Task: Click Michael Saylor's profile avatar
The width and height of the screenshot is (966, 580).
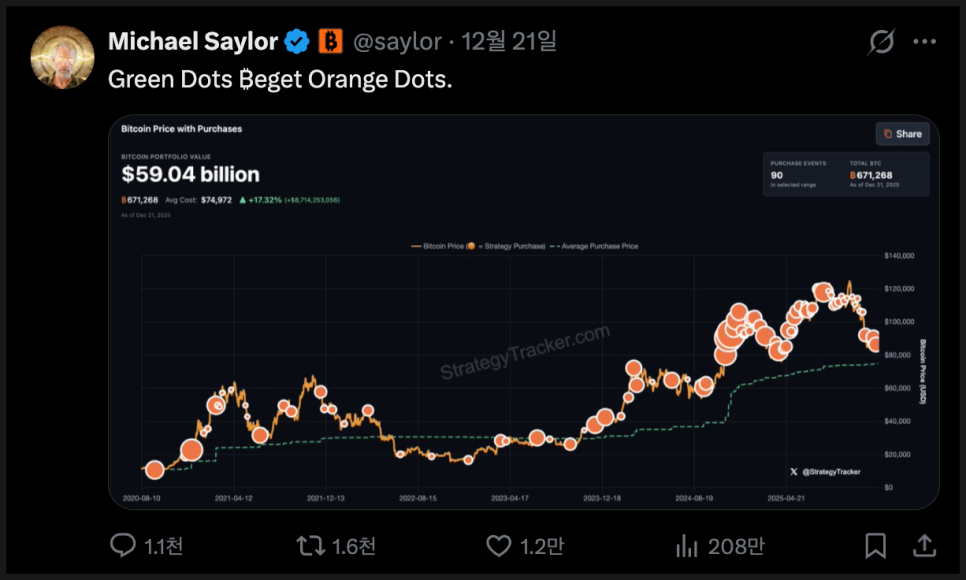Action: tap(62, 57)
